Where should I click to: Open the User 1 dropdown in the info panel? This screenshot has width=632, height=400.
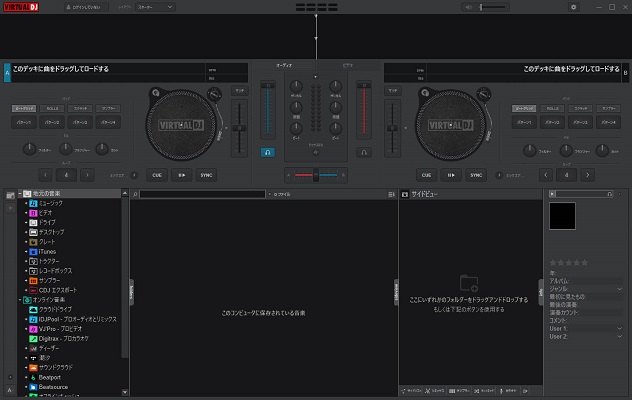620,328
